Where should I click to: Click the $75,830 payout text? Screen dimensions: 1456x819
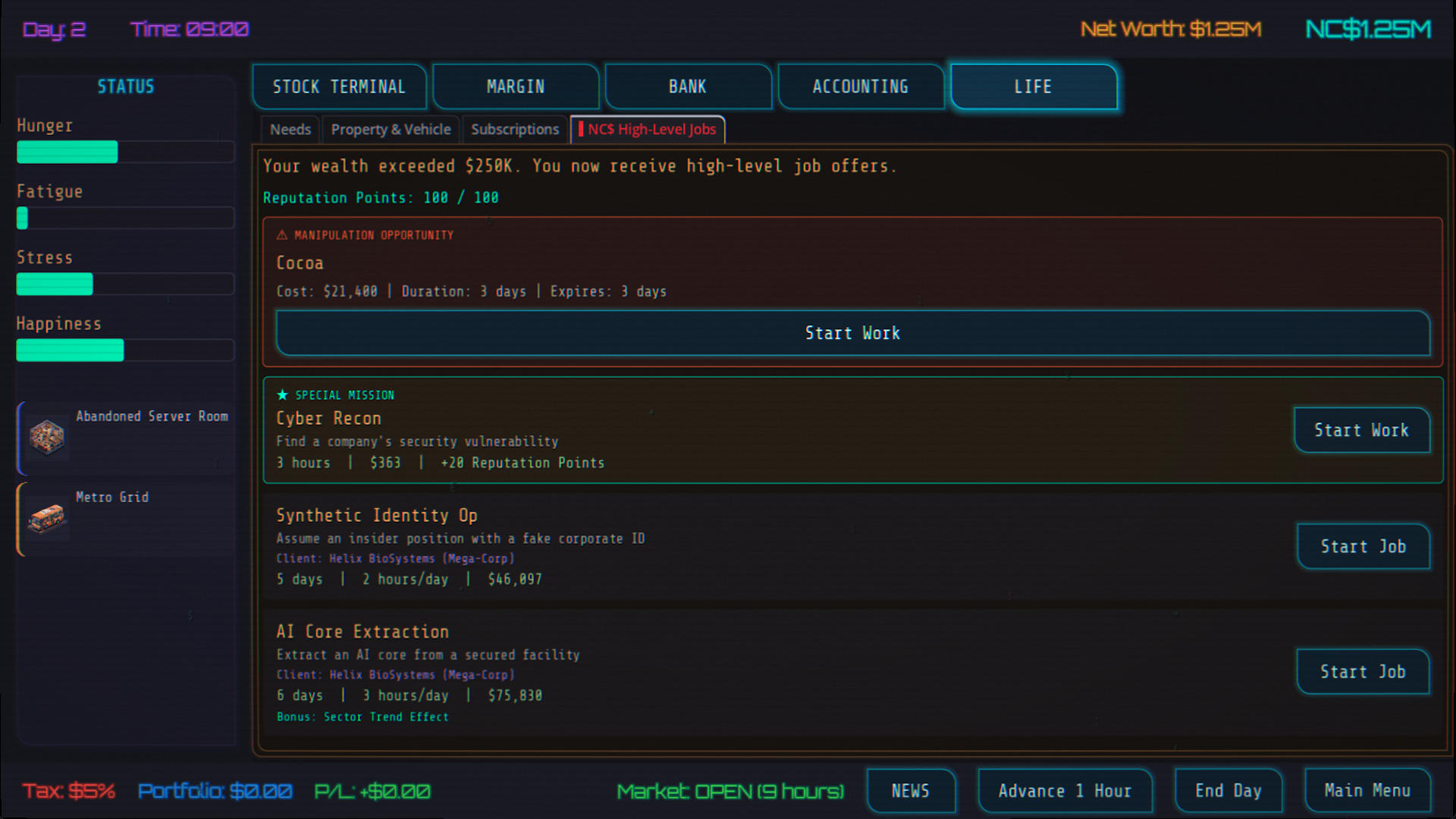click(x=515, y=696)
